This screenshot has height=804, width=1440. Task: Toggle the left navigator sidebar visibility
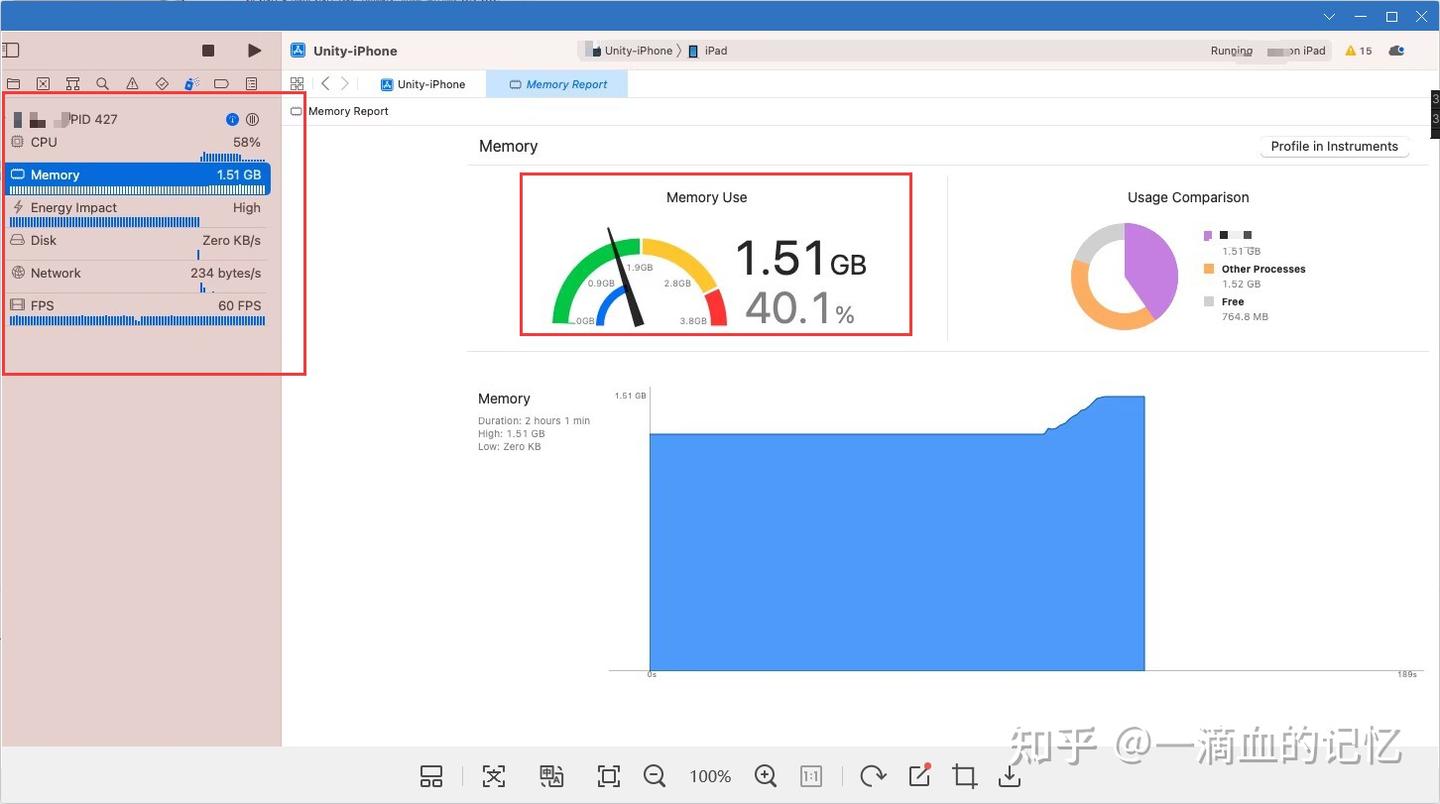click(x=11, y=49)
